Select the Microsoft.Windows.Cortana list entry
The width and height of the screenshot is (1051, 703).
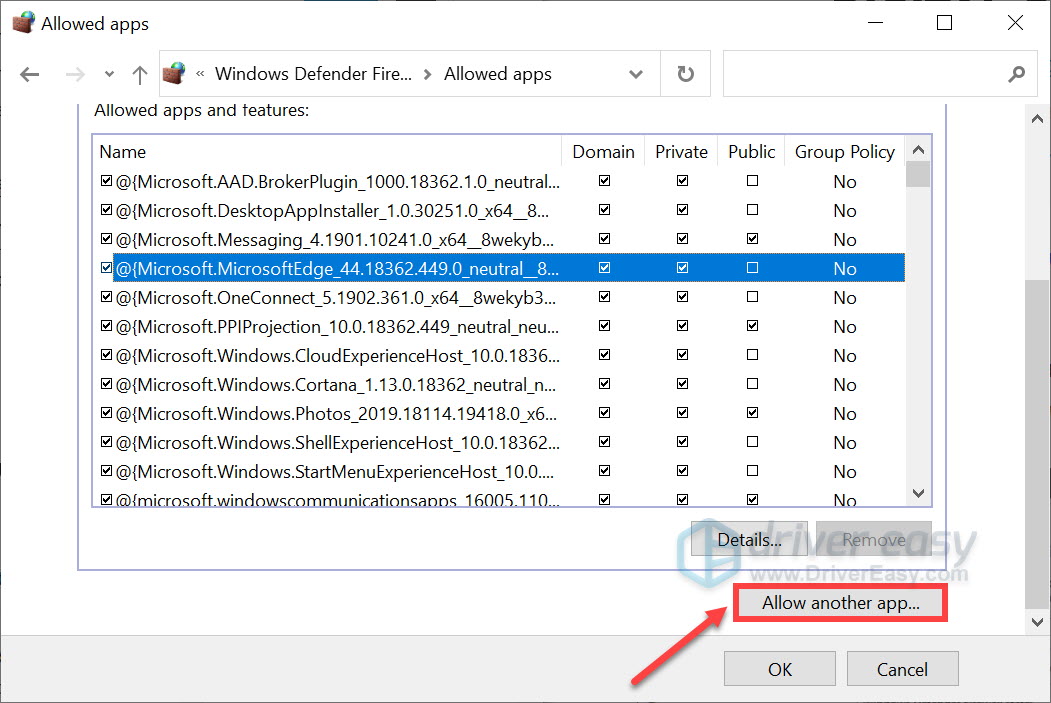pyautogui.click(x=336, y=385)
